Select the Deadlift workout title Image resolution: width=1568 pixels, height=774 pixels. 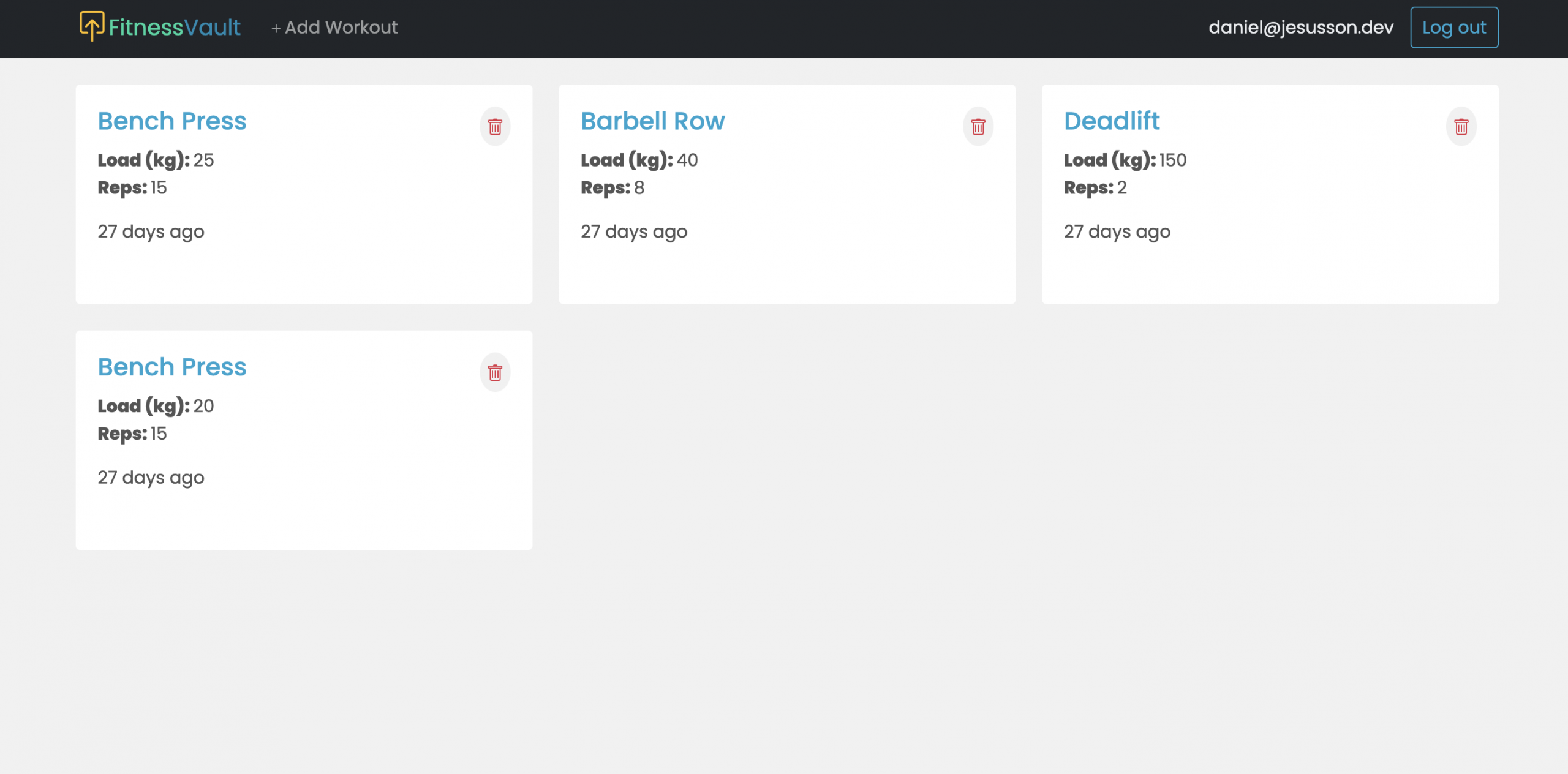coord(1111,121)
